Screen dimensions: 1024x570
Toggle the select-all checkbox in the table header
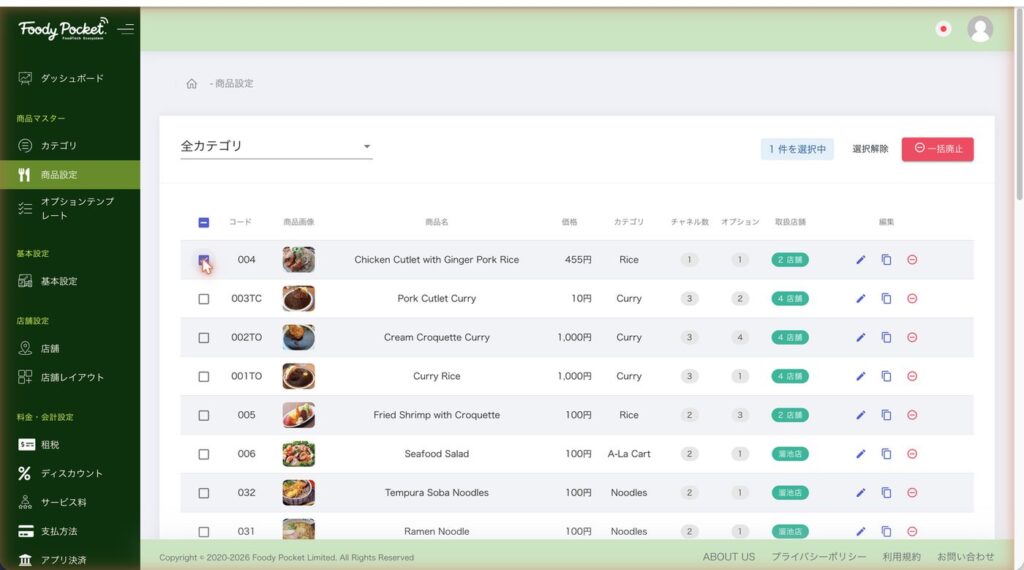coord(204,223)
